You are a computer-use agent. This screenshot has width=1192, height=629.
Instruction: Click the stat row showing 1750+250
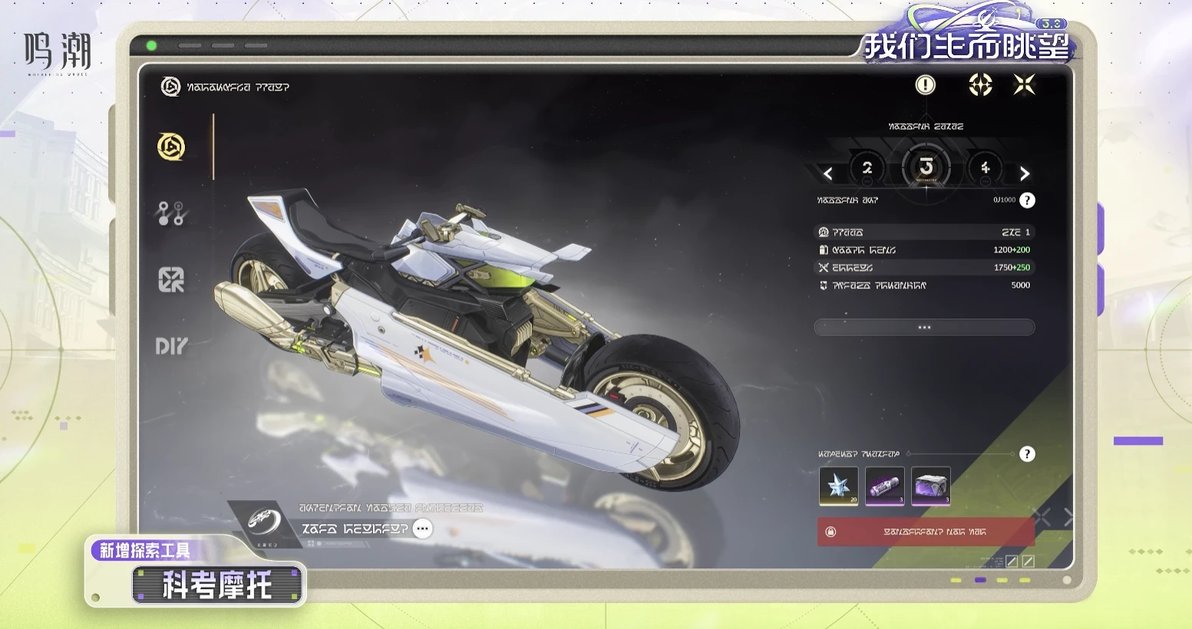[924, 268]
